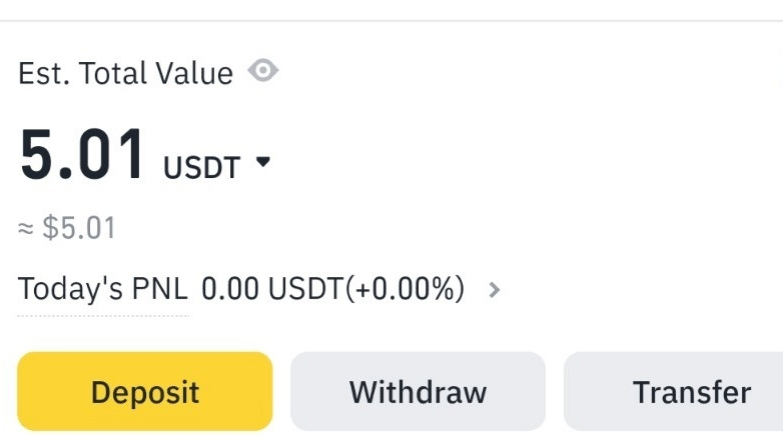
Task: Start a deposit into the wallet
Action: 145,392
